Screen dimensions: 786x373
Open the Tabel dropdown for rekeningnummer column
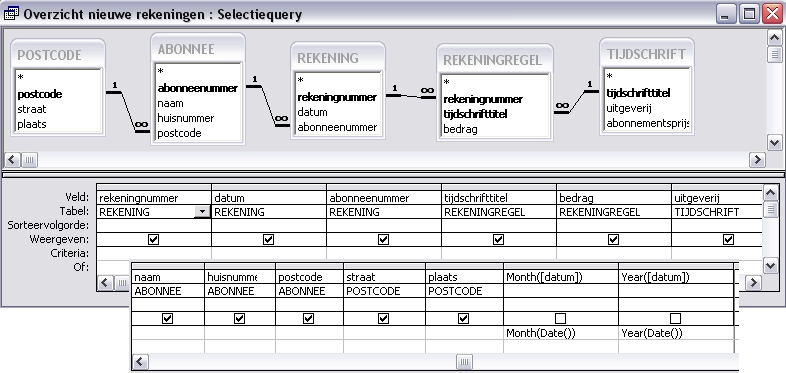pos(202,212)
